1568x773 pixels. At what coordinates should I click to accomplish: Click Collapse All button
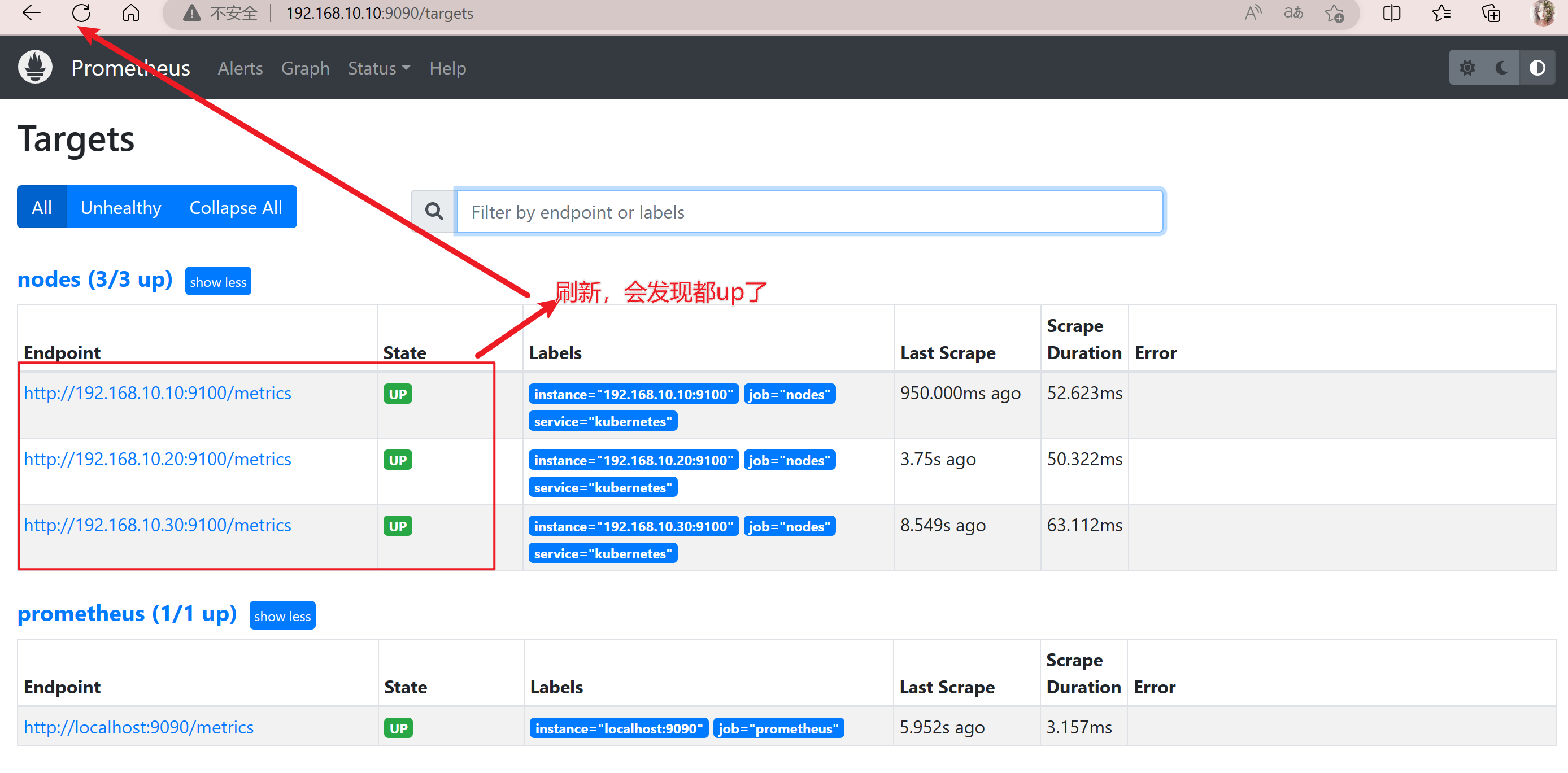click(236, 207)
